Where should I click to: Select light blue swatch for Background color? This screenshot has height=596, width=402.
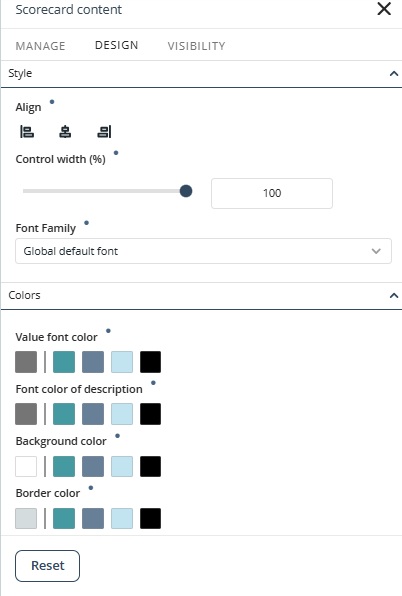tap(122, 466)
